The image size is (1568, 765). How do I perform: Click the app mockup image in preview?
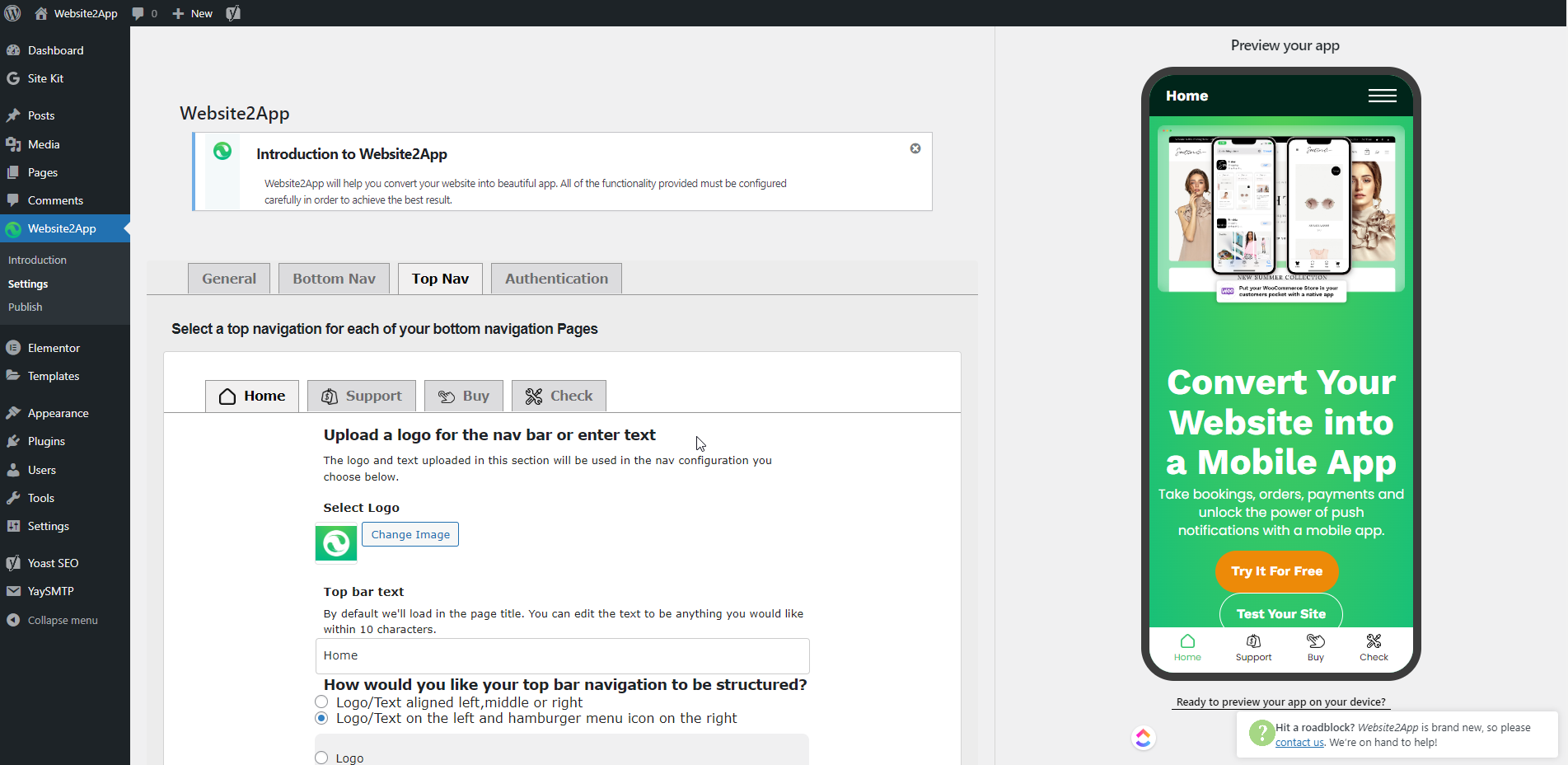[x=1281, y=216]
